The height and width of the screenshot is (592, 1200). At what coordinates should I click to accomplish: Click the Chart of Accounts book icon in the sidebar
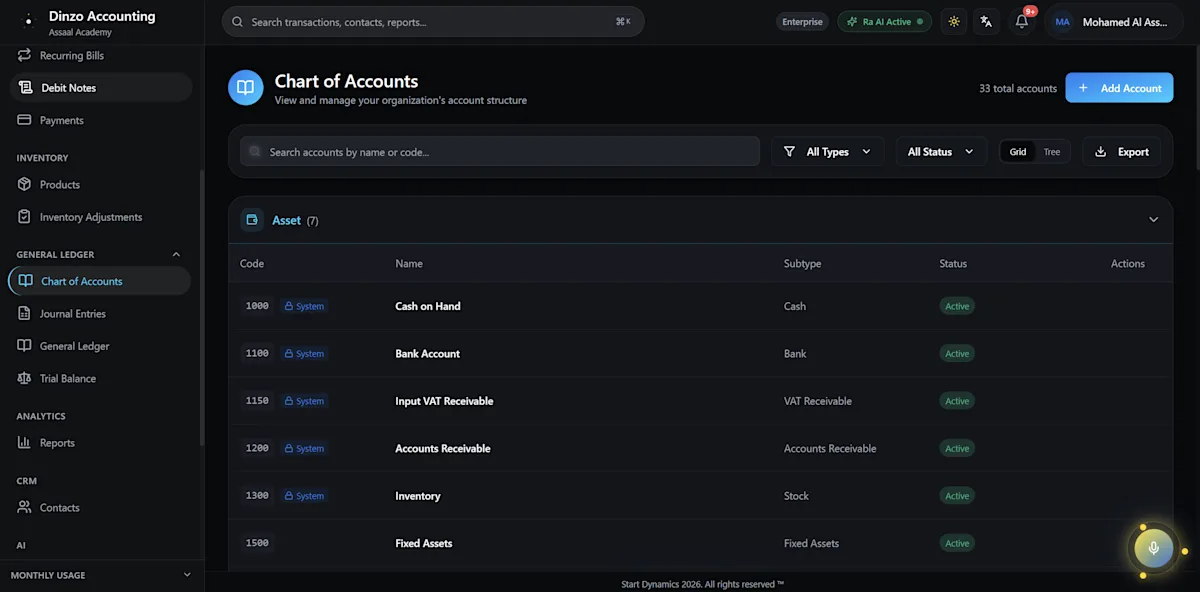click(x=26, y=281)
